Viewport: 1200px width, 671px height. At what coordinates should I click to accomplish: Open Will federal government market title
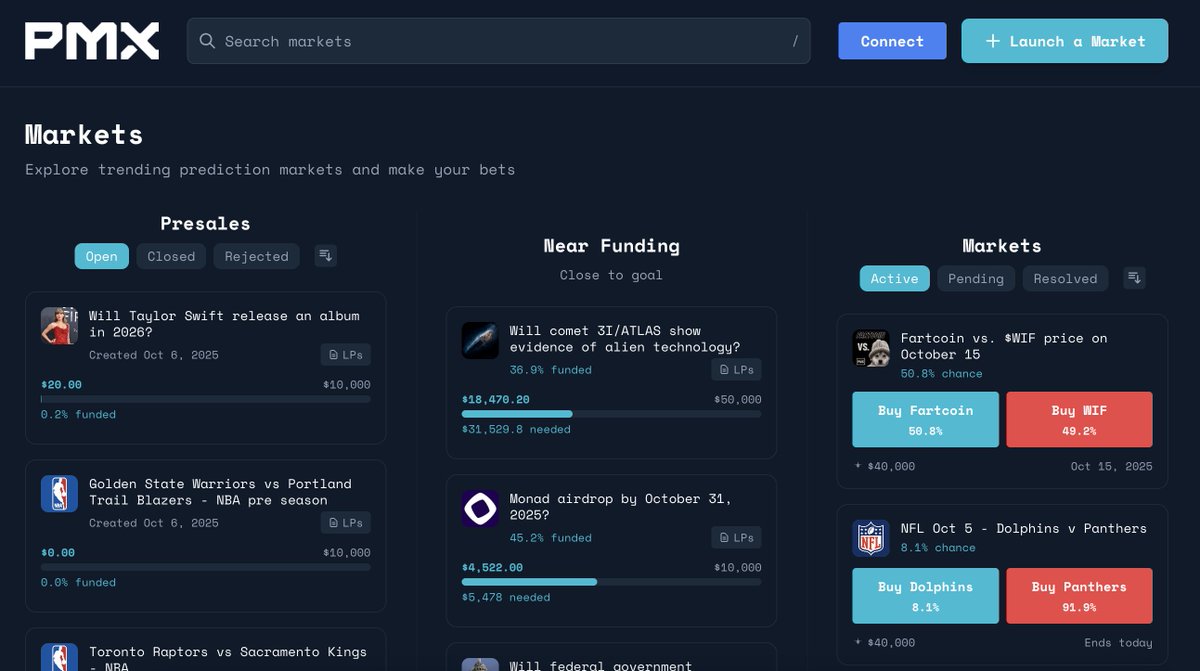pyautogui.click(x=601, y=665)
